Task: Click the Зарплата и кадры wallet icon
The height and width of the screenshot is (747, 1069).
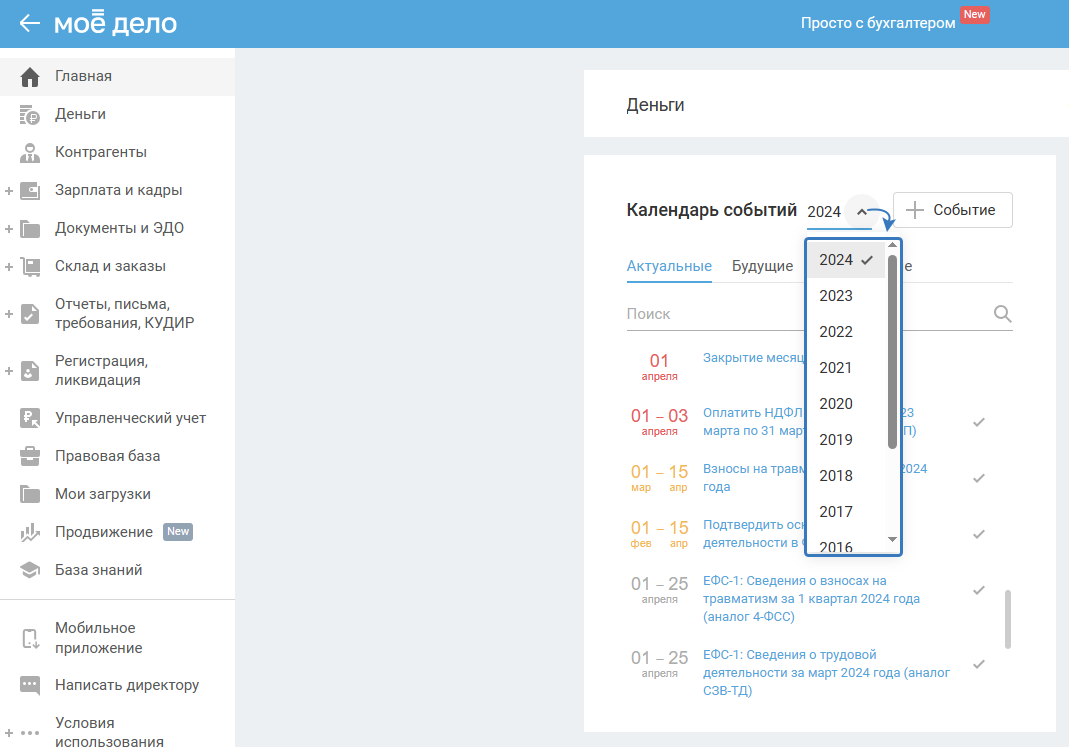Action: click(x=30, y=191)
